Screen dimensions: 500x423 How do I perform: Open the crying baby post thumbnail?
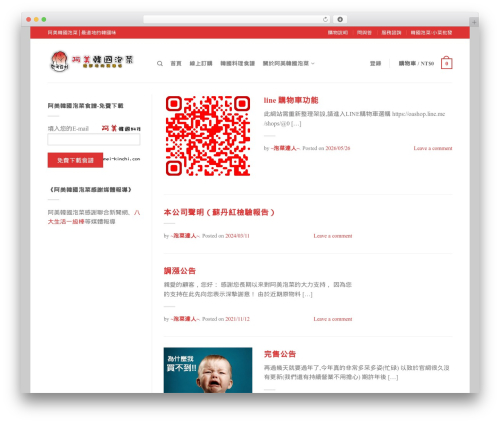coord(208,370)
